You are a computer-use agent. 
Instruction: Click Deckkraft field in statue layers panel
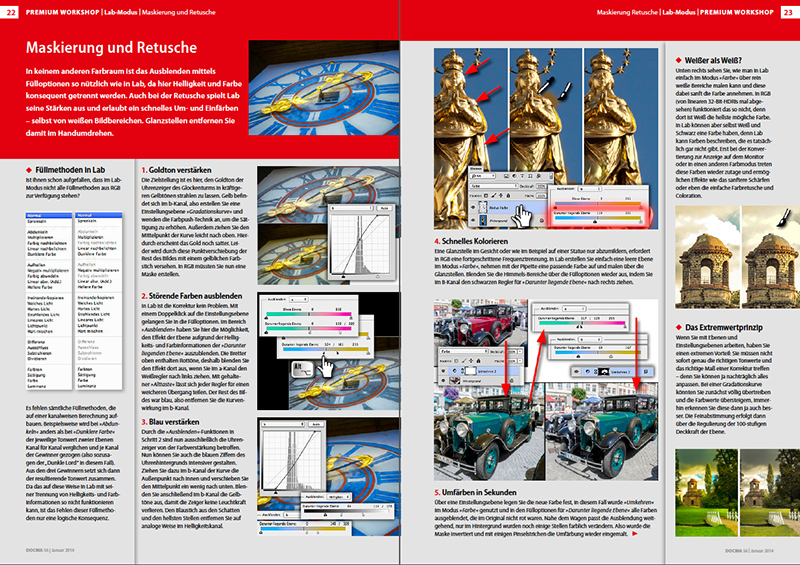[x=541, y=186]
